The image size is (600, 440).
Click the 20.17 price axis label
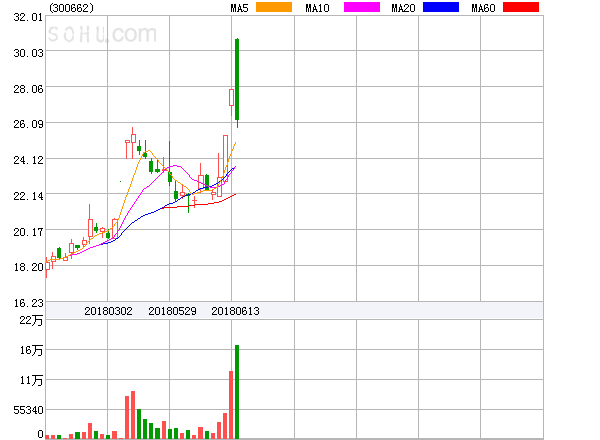pos(28,232)
